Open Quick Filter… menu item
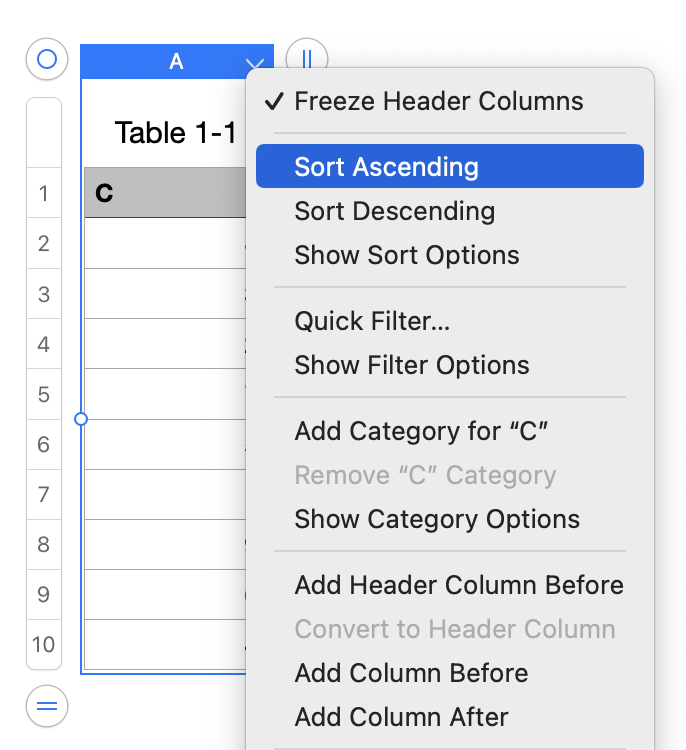 [x=372, y=321]
